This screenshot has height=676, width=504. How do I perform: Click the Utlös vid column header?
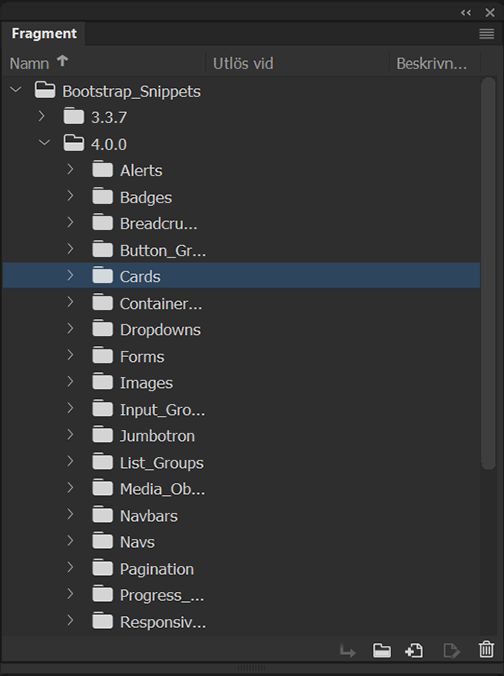point(243,63)
